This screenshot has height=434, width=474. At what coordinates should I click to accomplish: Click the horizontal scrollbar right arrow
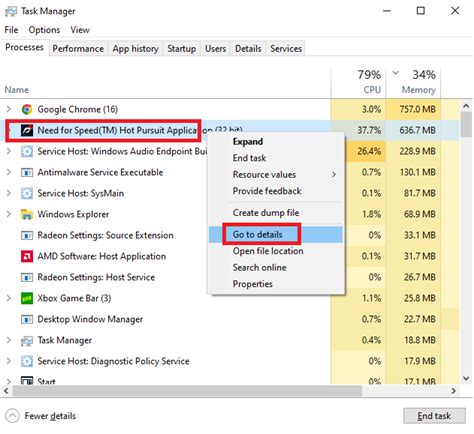click(x=453, y=391)
